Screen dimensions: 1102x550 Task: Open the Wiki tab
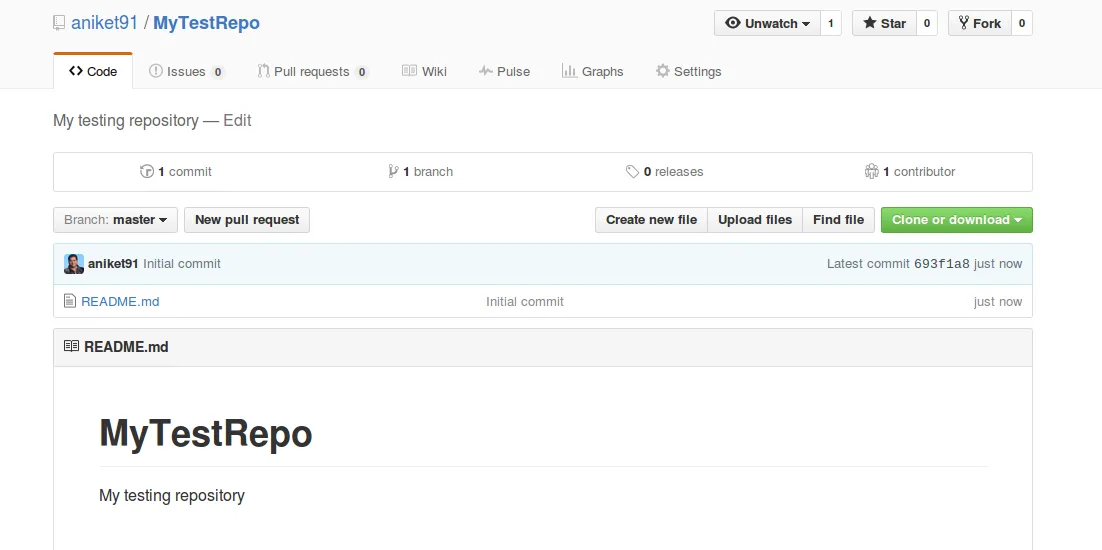[424, 71]
